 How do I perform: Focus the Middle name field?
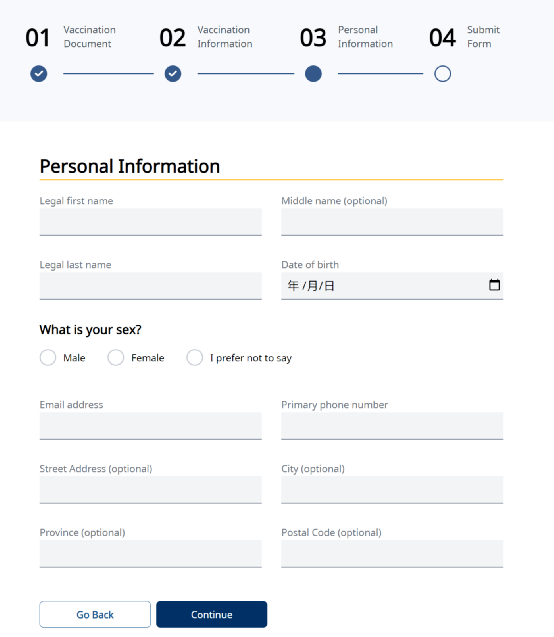[392, 222]
